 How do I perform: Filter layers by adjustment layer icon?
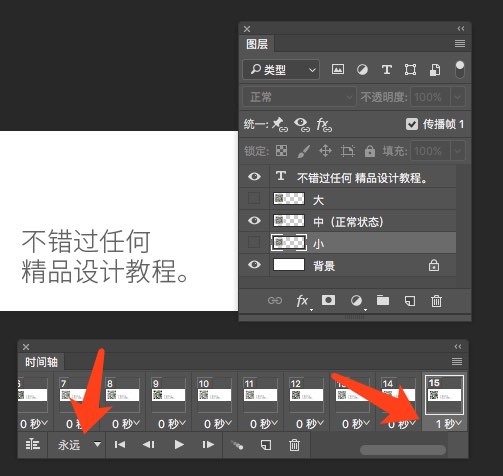tap(362, 70)
